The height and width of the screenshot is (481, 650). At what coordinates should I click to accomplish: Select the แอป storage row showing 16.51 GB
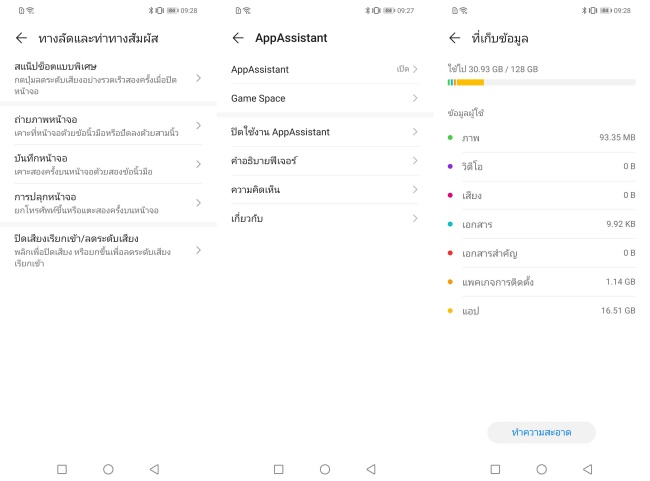541,311
